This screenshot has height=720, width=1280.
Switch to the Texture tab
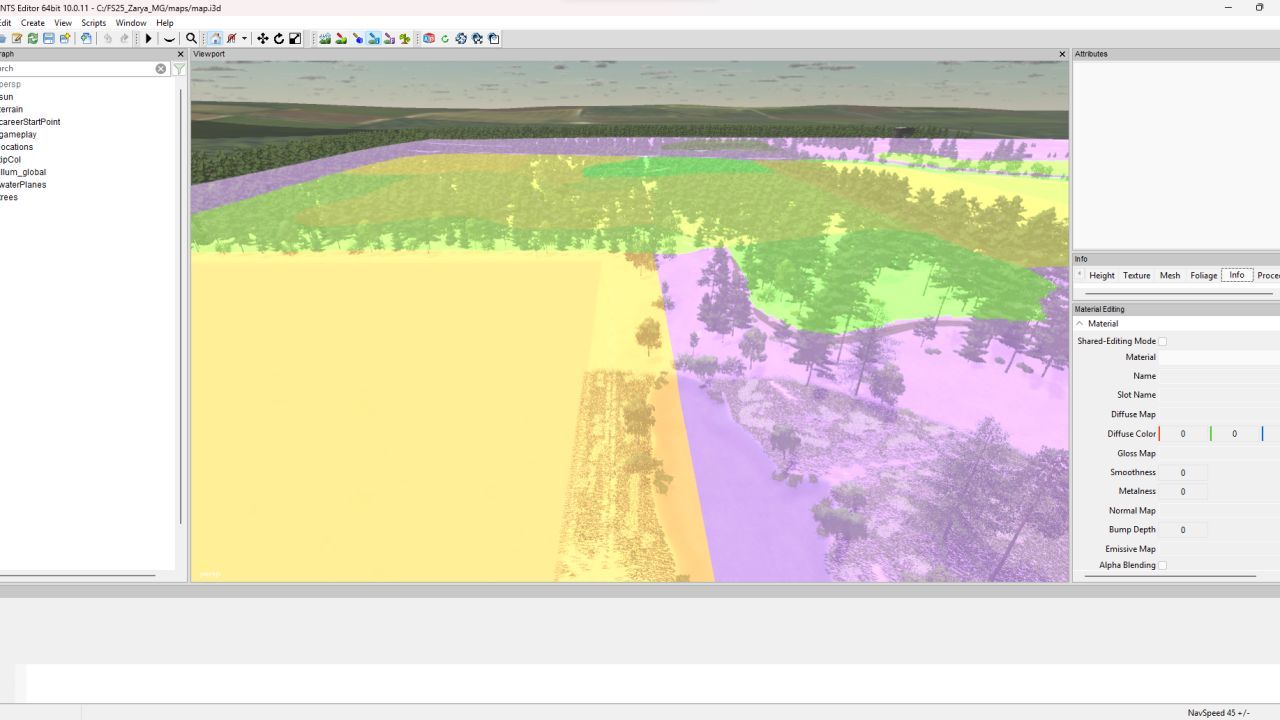click(x=1136, y=275)
